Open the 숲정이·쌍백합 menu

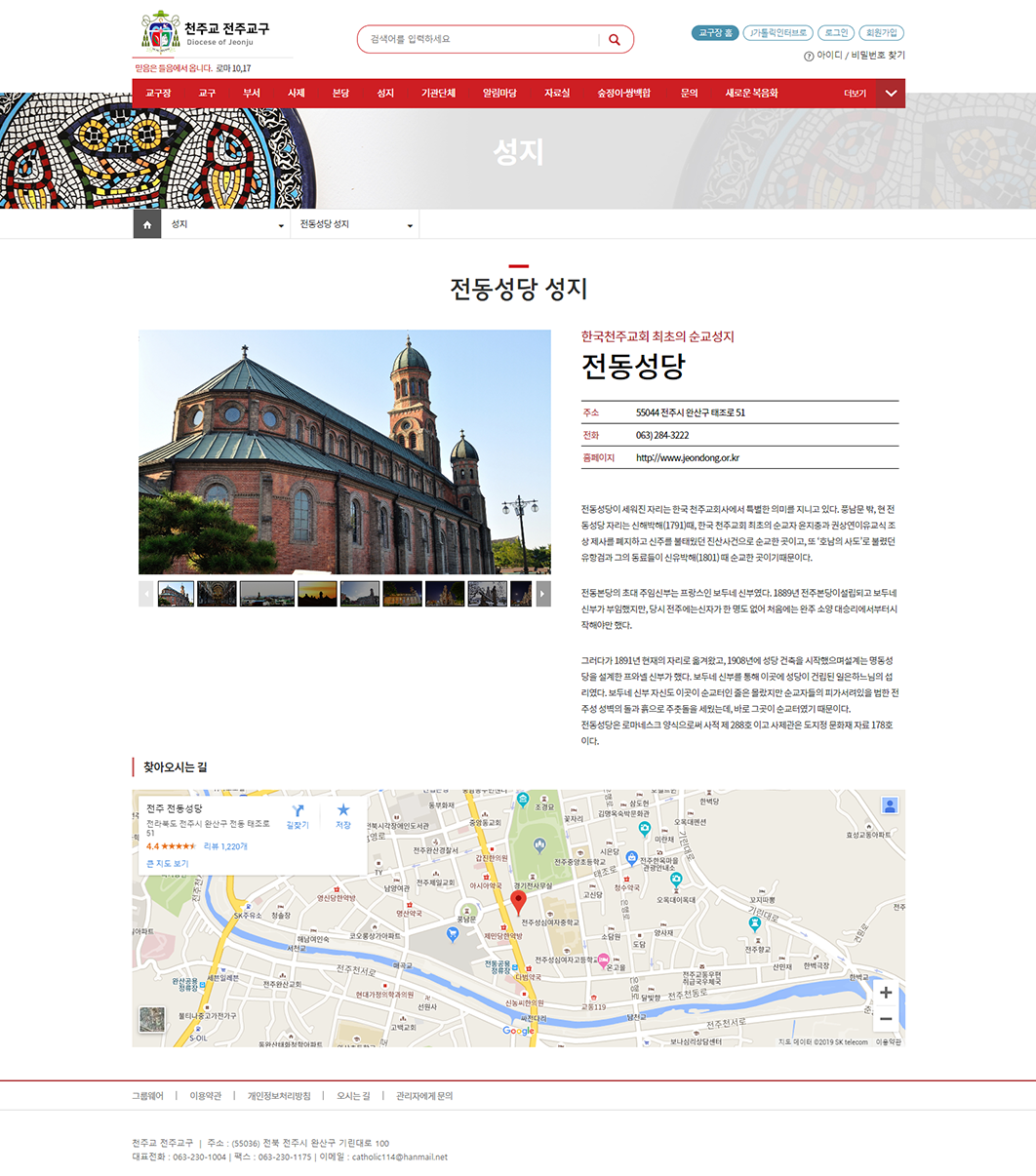tap(624, 94)
